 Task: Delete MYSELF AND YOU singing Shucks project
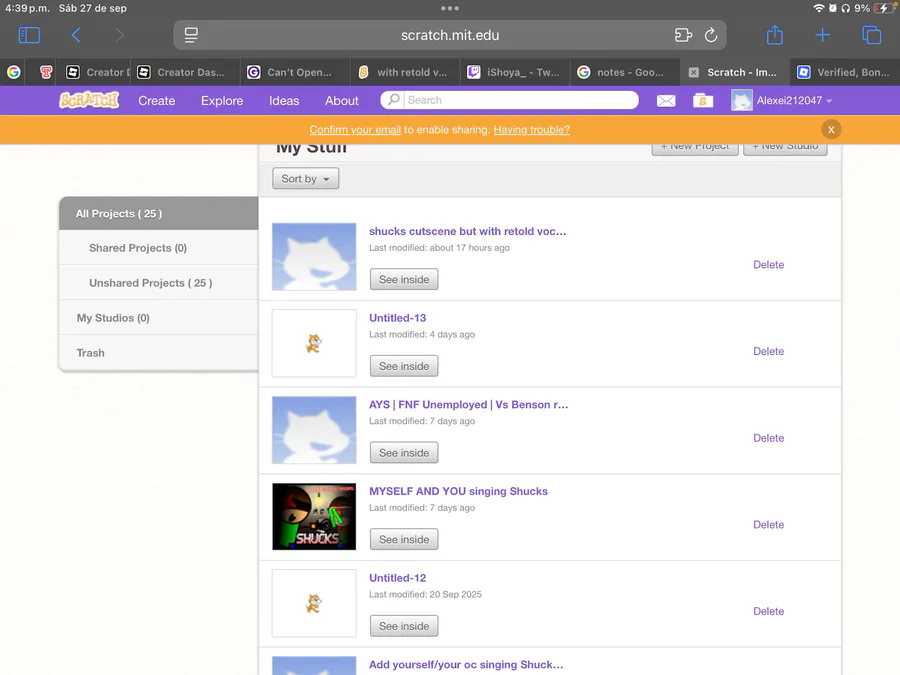click(769, 525)
